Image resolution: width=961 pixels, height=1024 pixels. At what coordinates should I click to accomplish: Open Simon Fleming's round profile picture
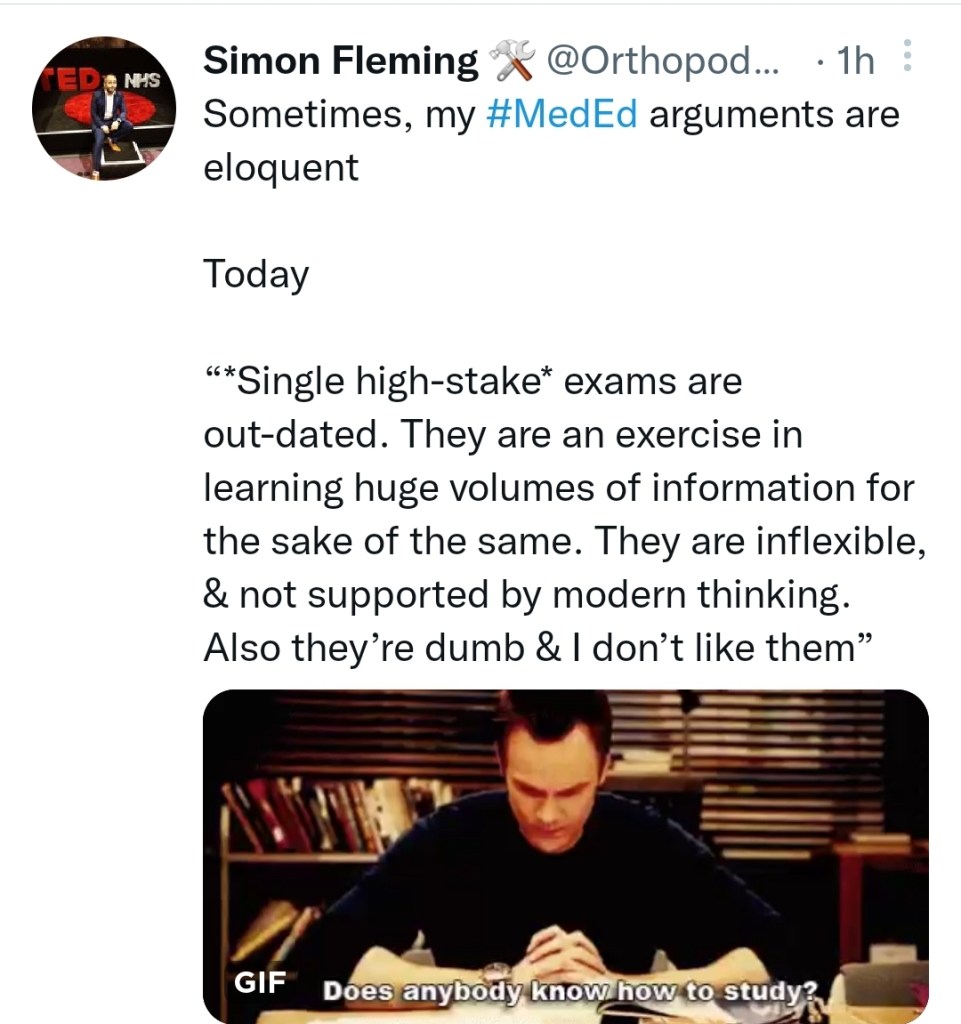[103, 109]
